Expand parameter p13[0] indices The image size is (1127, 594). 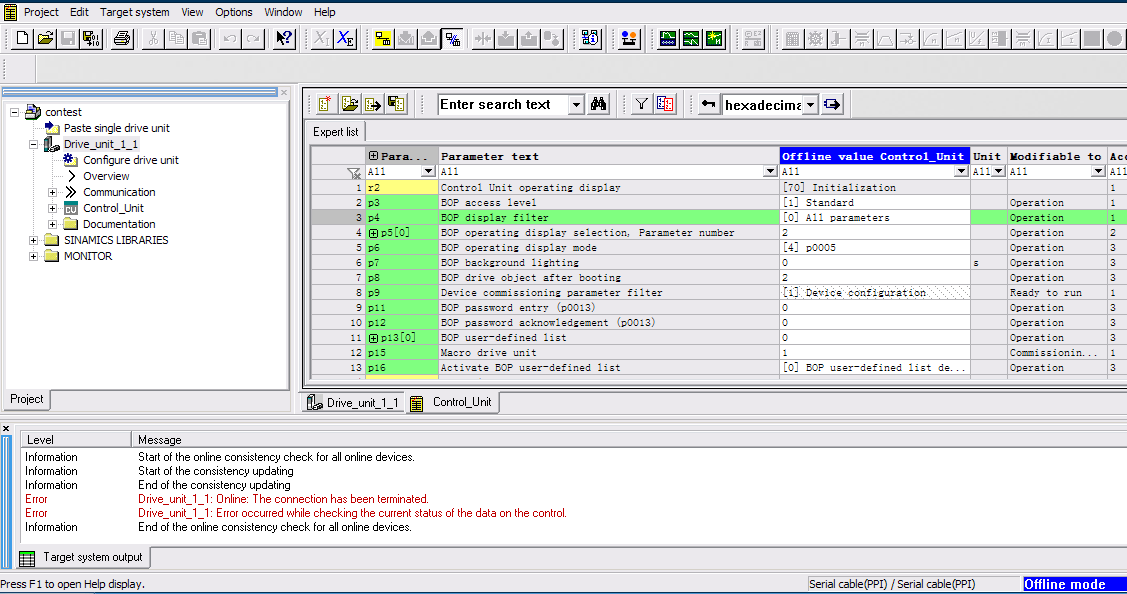pyautogui.click(x=373, y=338)
